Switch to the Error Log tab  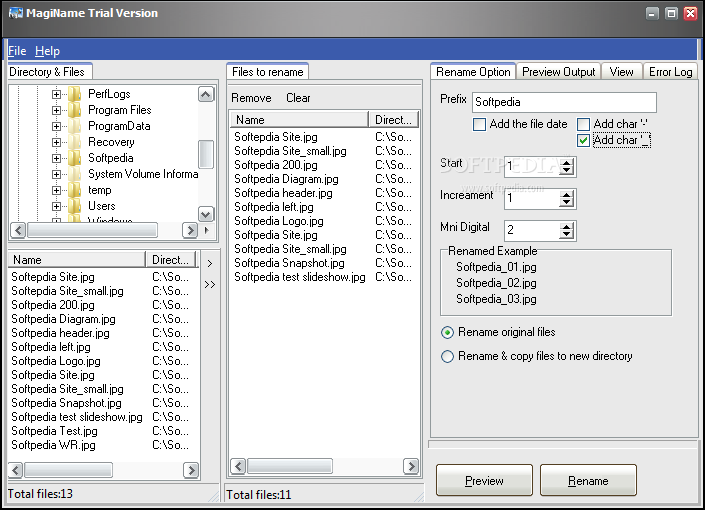670,72
